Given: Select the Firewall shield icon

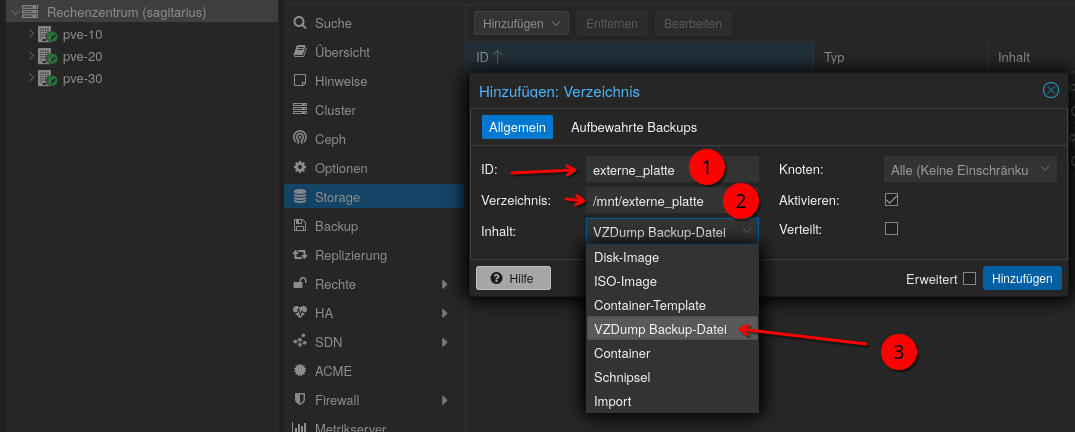Looking at the screenshot, I should coord(299,400).
